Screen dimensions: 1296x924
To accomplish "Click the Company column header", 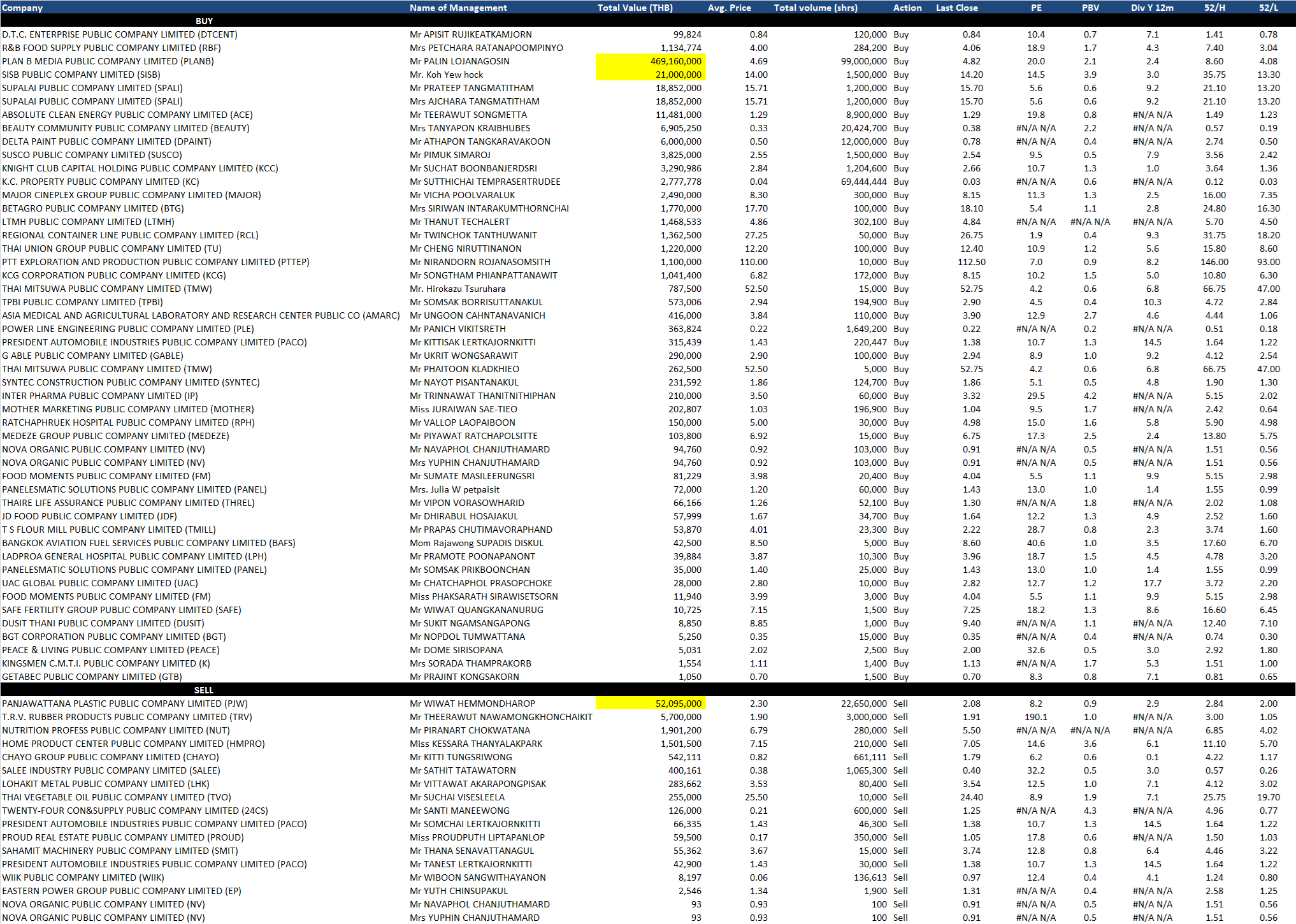I will (x=22, y=8).
